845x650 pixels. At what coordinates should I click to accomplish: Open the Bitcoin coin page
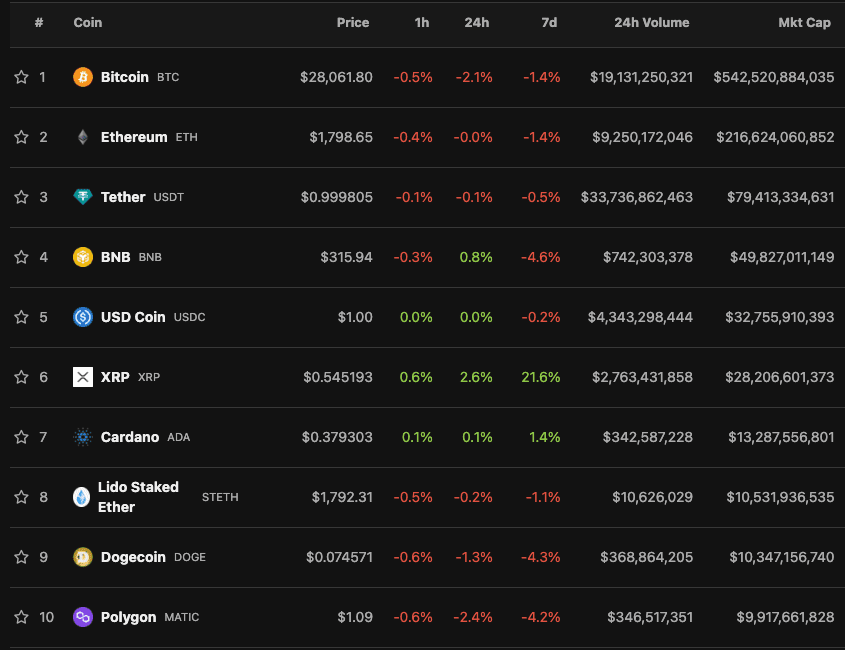point(124,77)
